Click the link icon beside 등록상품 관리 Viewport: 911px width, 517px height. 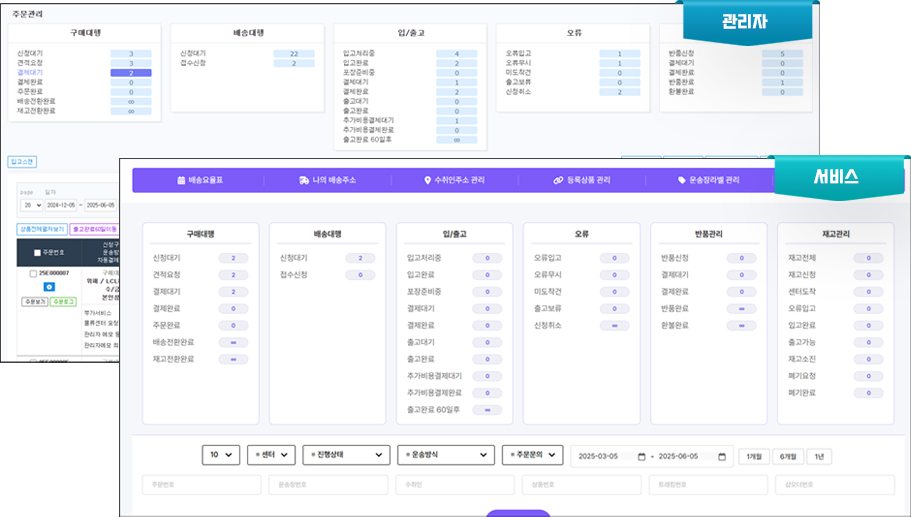click(x=558, y=180)
